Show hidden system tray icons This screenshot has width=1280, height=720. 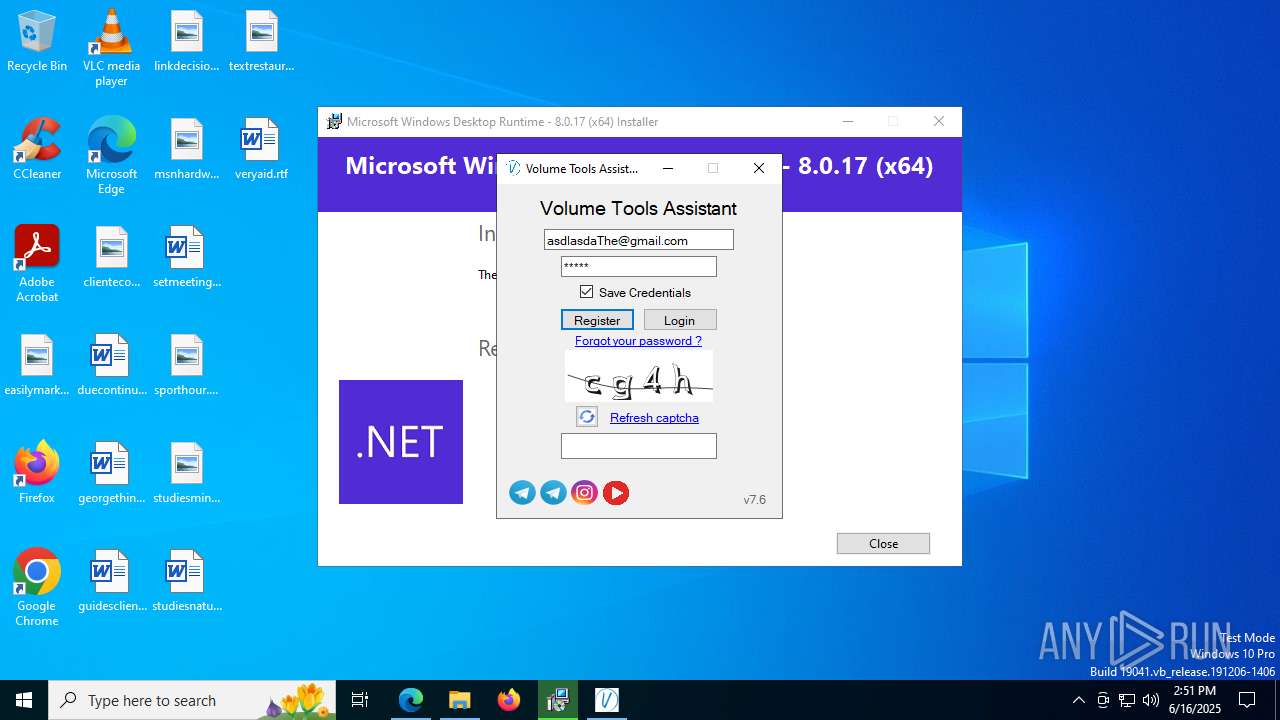click(1078, 700)
